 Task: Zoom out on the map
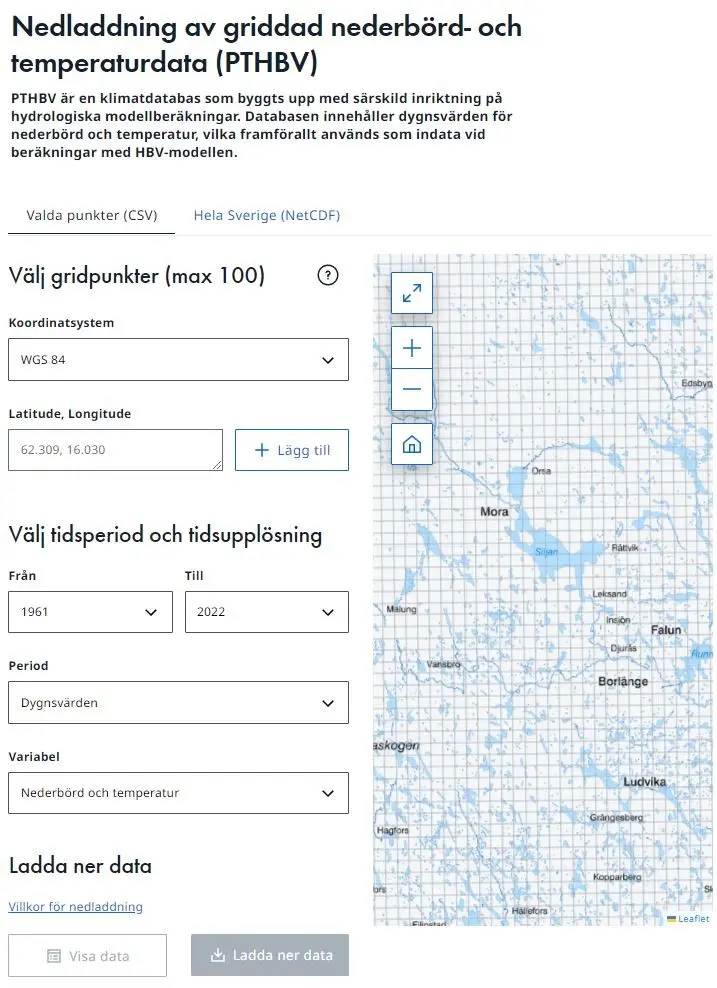click(412, 389)
